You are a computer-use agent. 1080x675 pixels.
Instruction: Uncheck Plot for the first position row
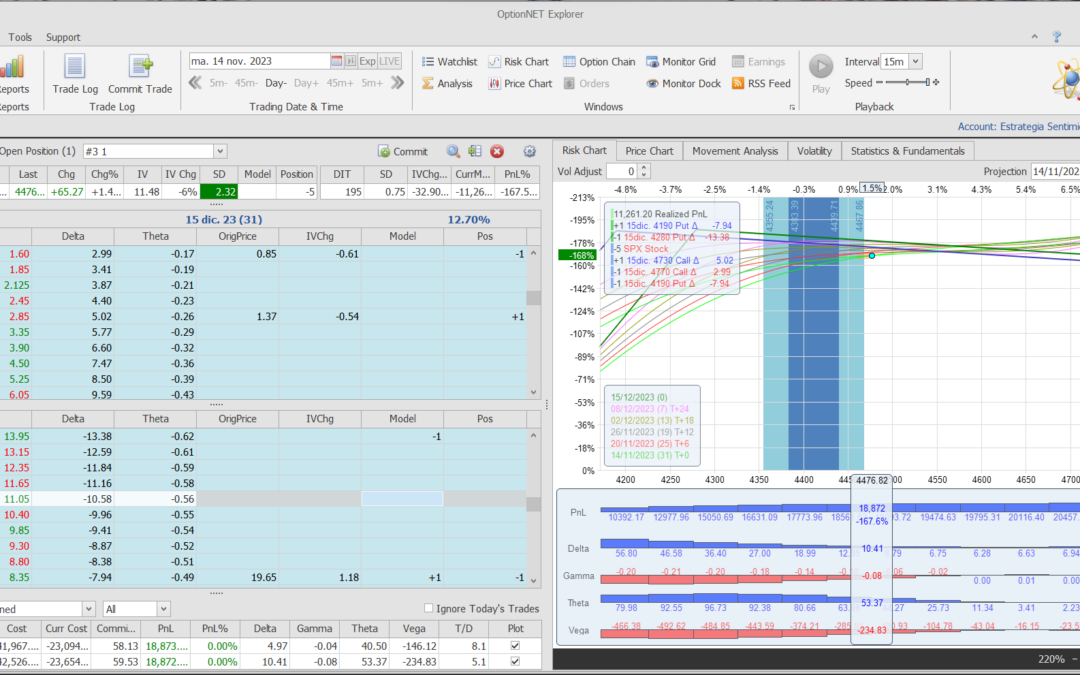[x=515, y=646]
